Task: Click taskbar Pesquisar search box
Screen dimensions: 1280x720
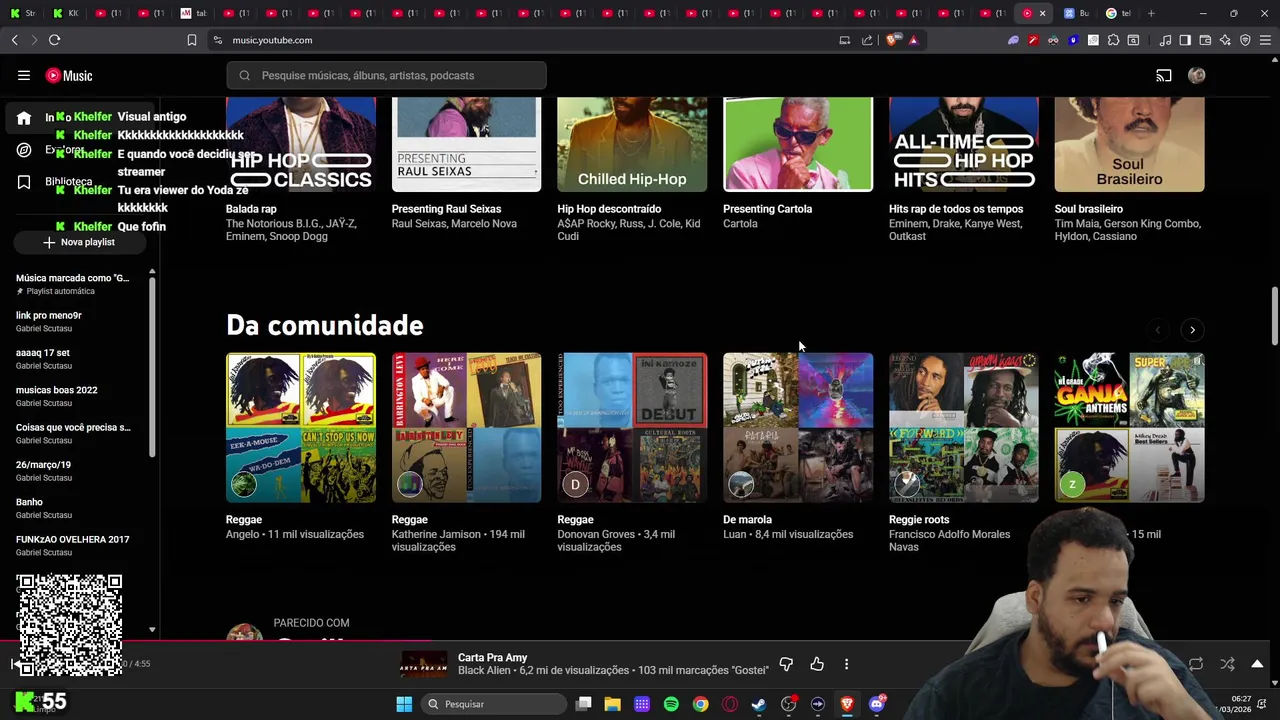Action: point(494,704)
